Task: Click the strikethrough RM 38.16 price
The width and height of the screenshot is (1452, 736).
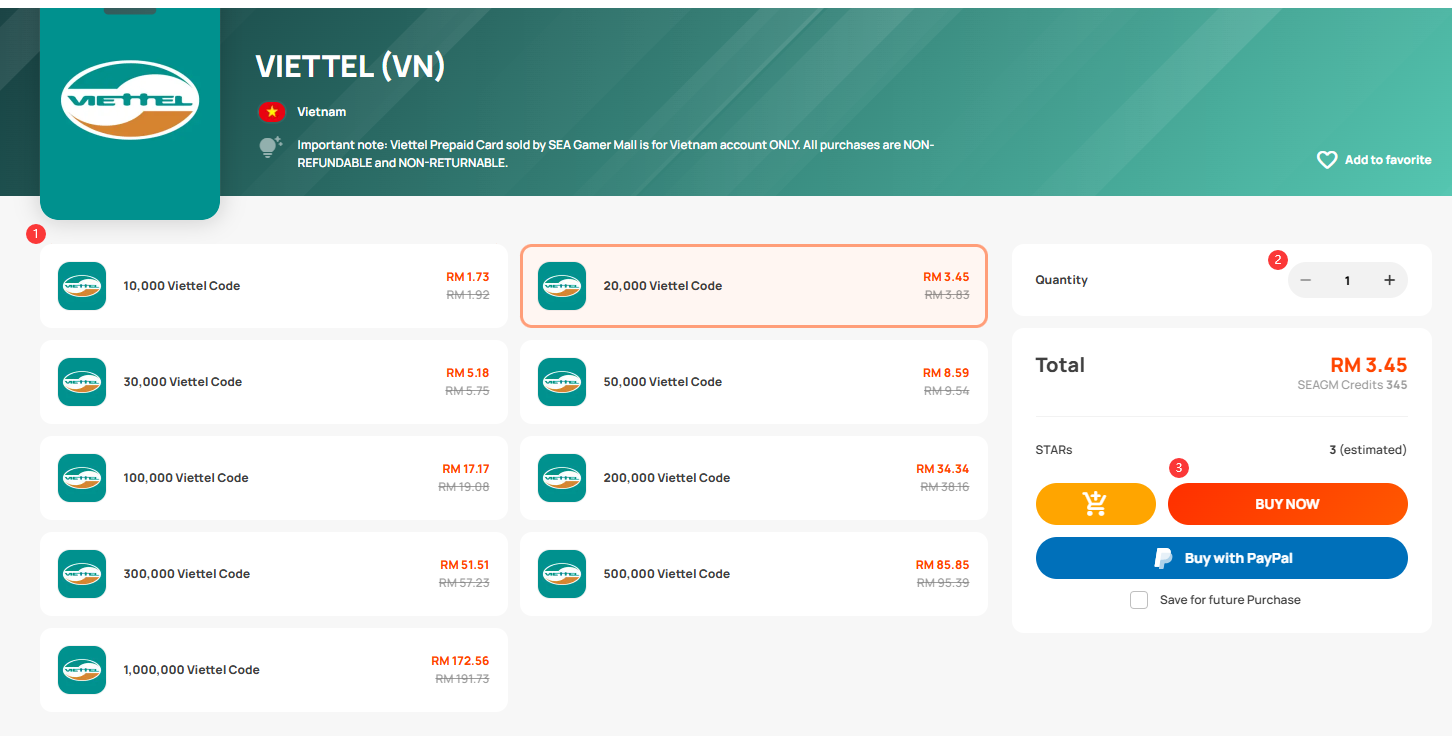Action: [x=945, y=487]
